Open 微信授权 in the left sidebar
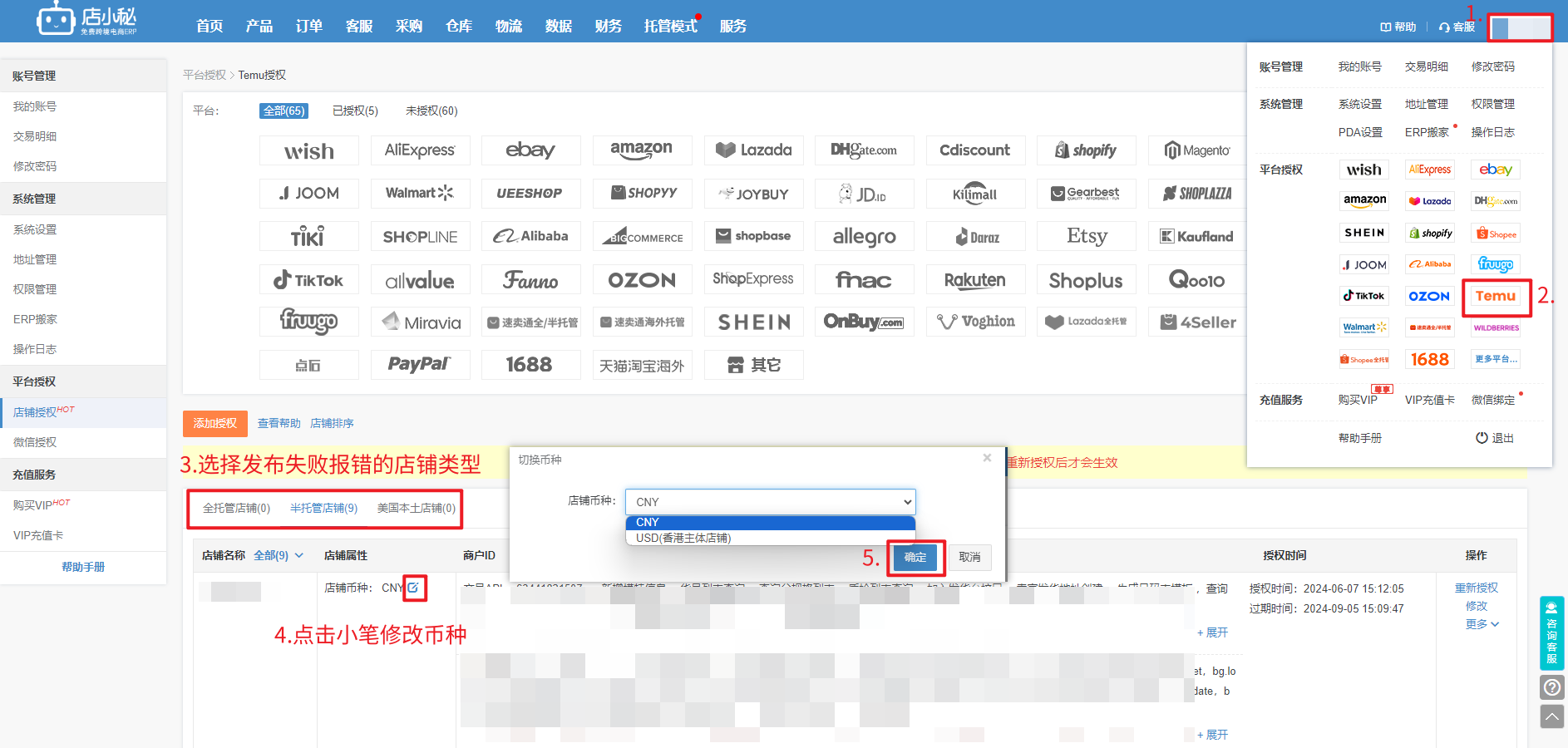This screenshot has height=748, width=1568. click(x=35, y=442)
